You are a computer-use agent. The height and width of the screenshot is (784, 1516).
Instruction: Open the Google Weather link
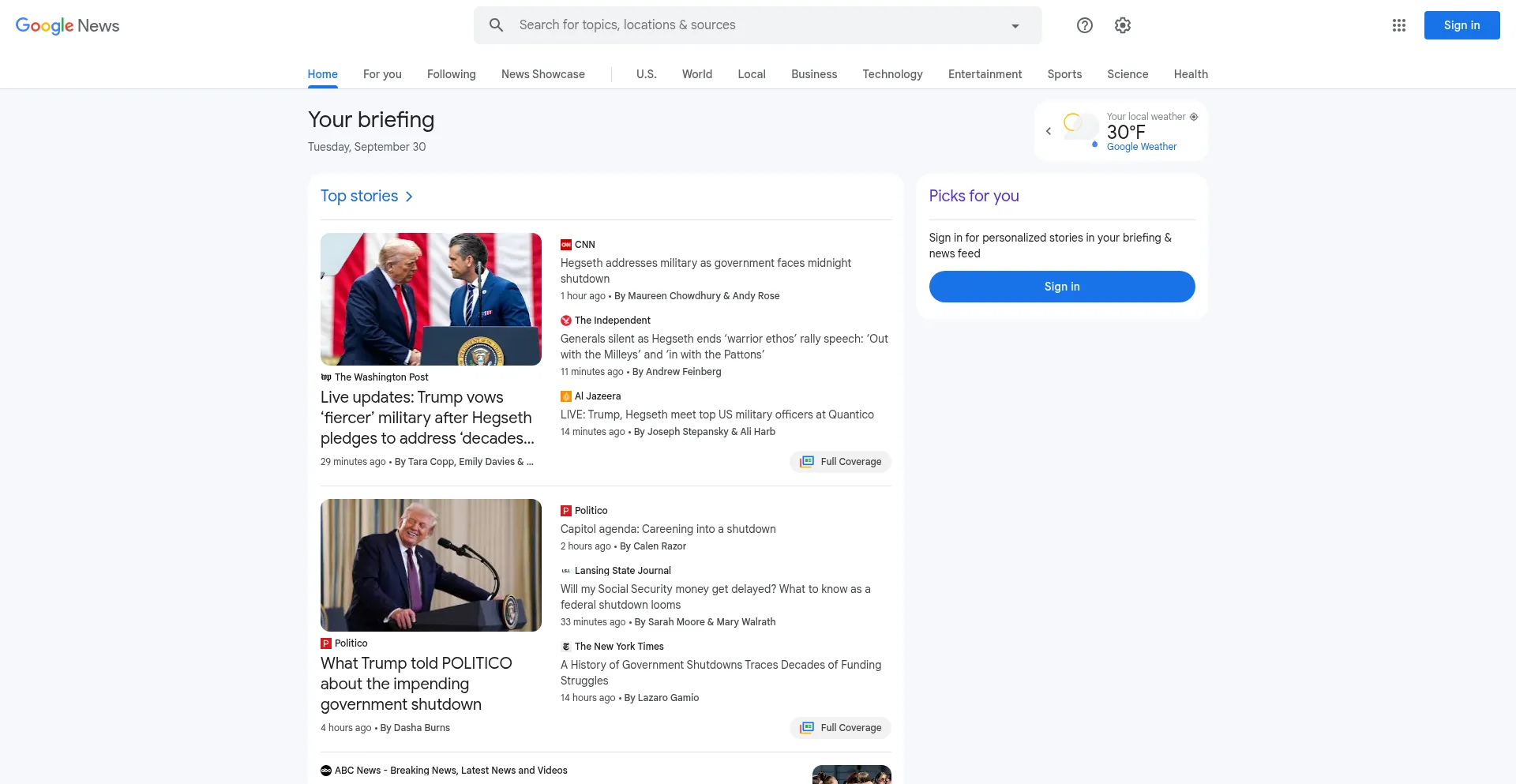point(1141,147)
